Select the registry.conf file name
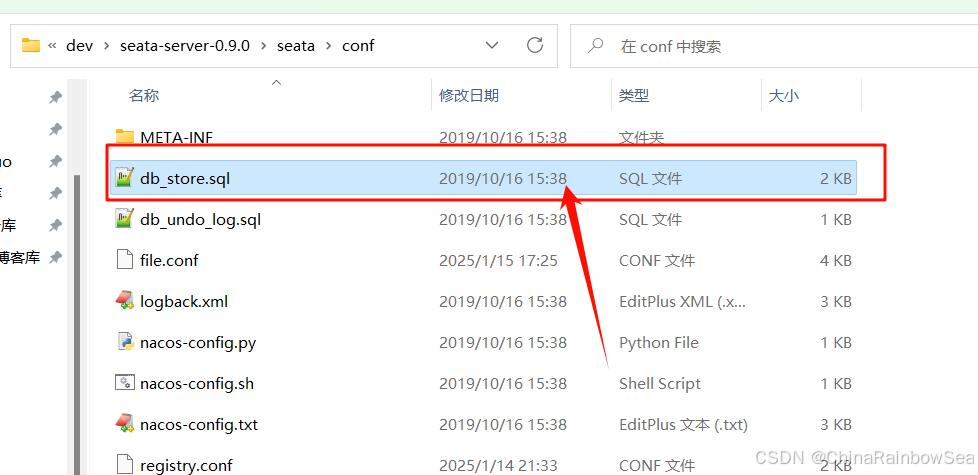Viewport: 978px width, 475px height. pos(186,466)
